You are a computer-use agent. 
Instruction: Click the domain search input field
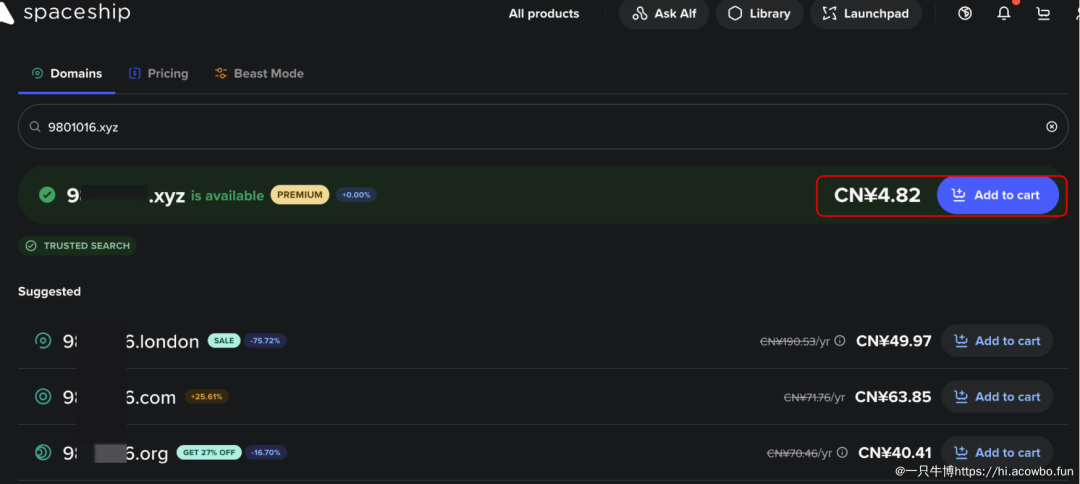(x=543, y=127)
